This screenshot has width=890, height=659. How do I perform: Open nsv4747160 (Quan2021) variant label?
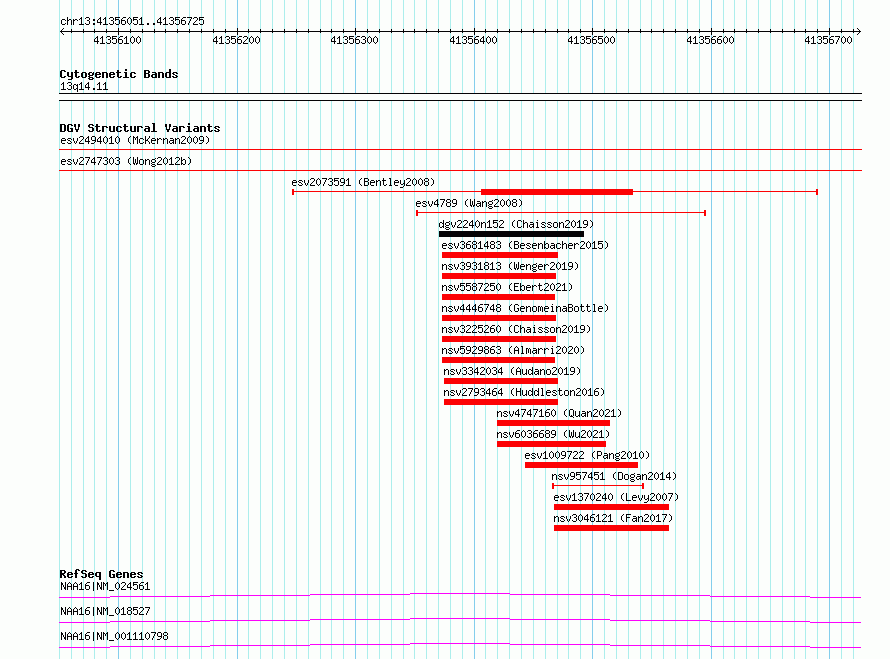pos(559,413)
